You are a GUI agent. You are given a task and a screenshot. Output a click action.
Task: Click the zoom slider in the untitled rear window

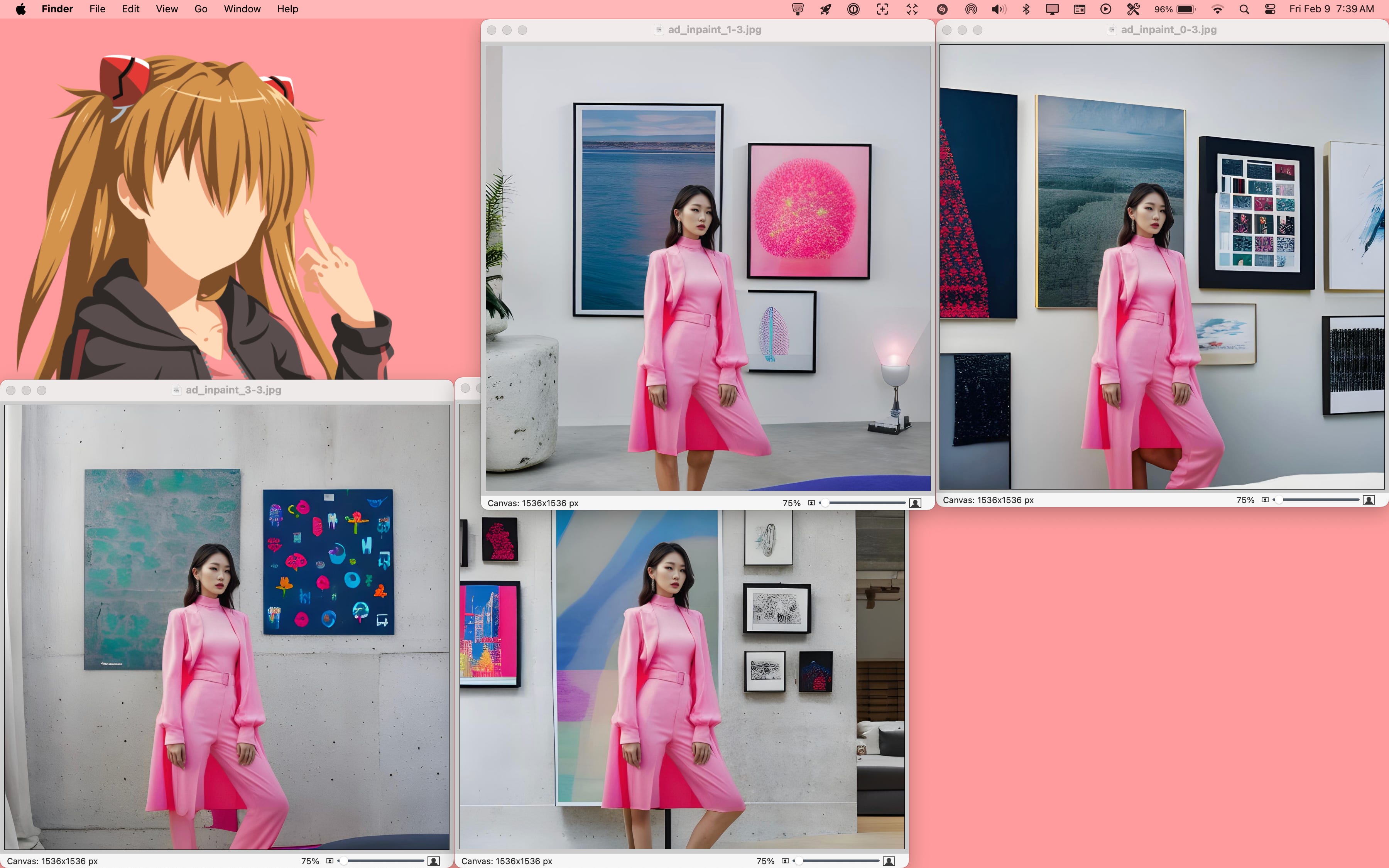[x=836, y=861]
